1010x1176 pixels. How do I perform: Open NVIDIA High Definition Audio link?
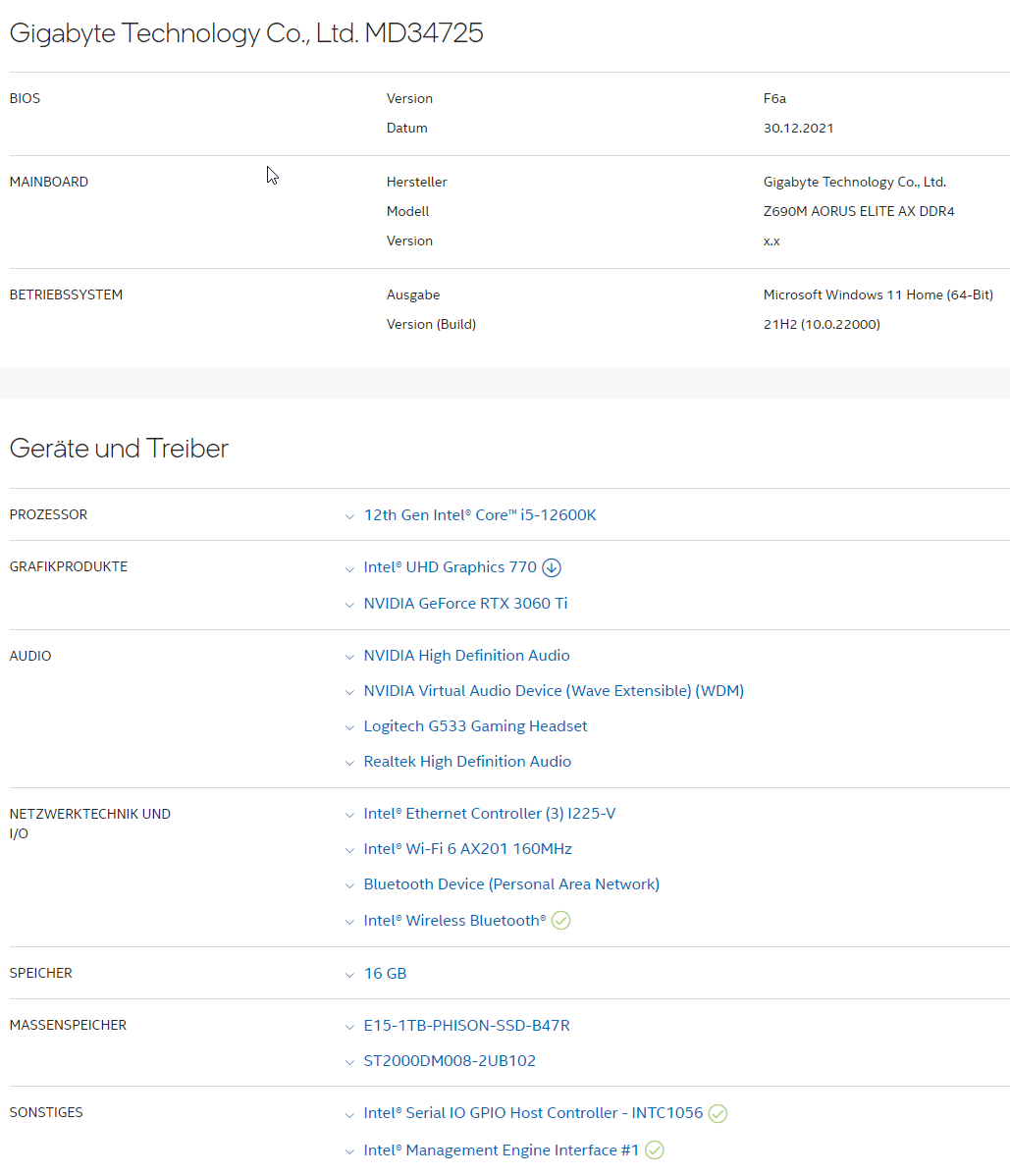pyautogui.click(x=466, y=656)
